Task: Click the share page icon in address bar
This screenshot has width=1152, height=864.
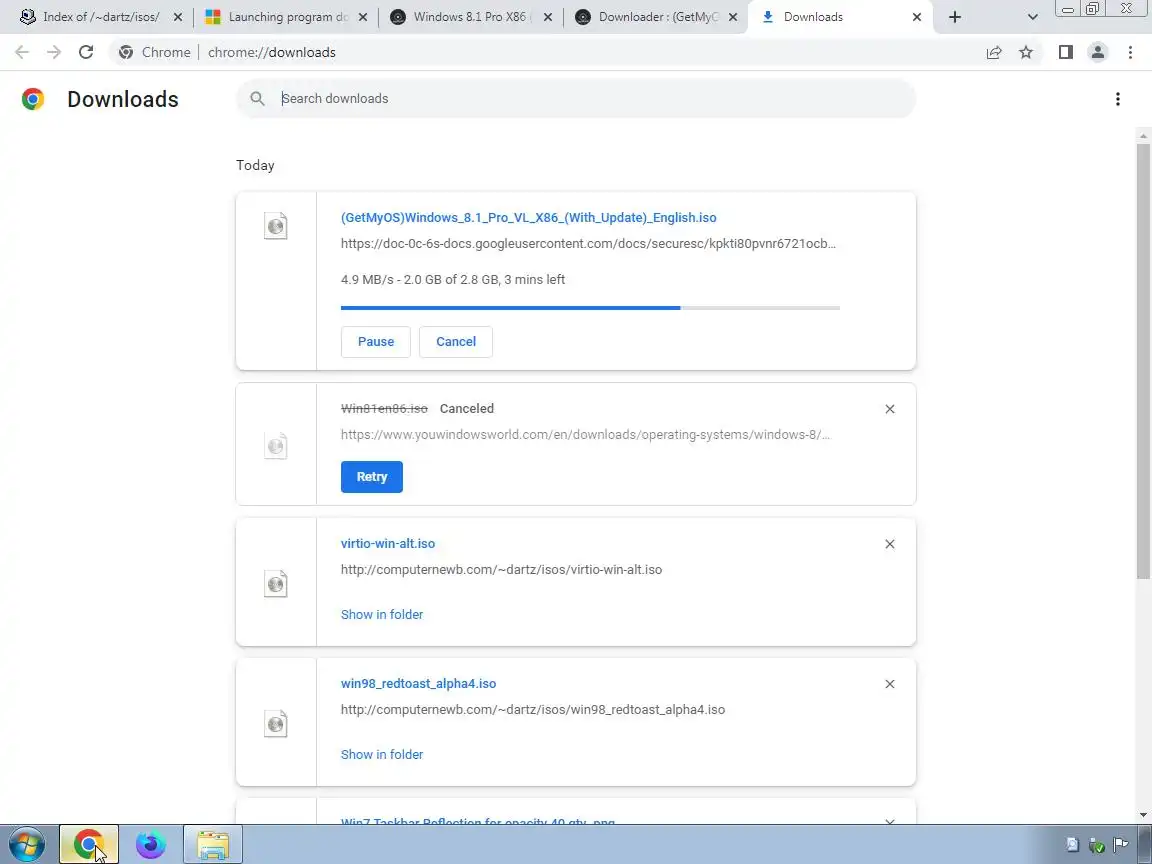Action: click(994, 52)
